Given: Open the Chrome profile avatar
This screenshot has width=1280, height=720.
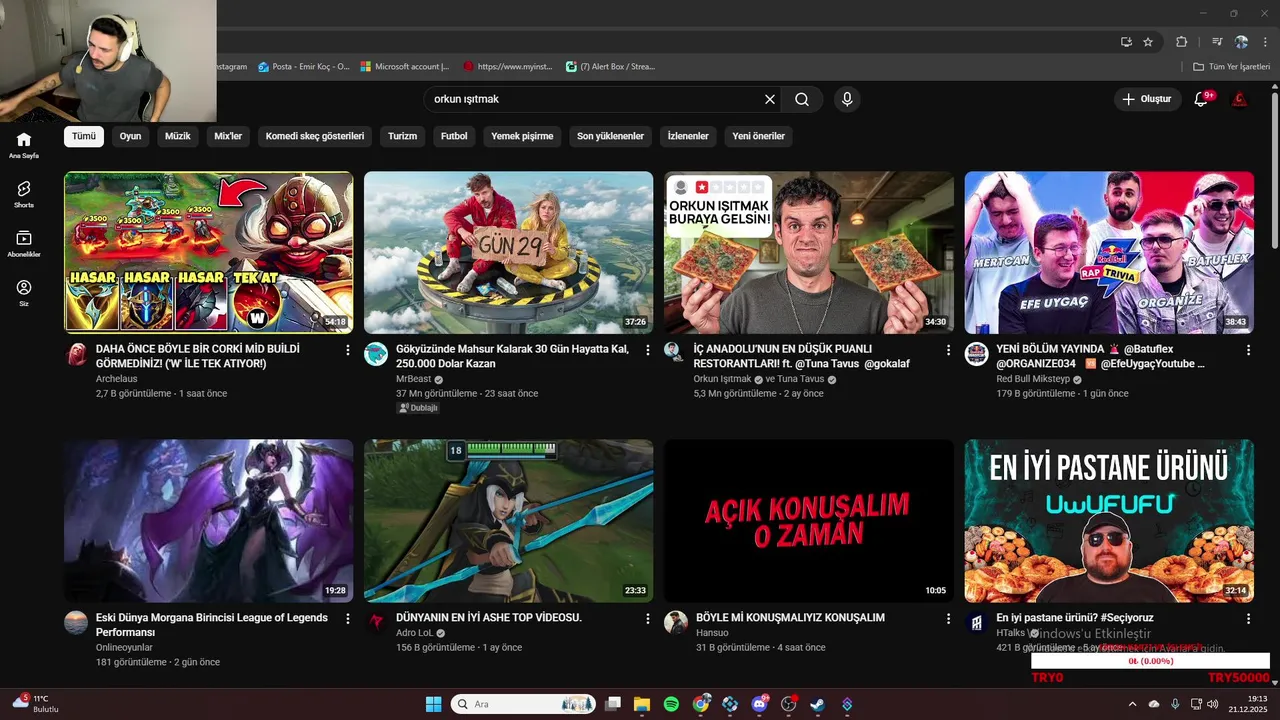Looking at the screenshot, I should point(1241,42).
